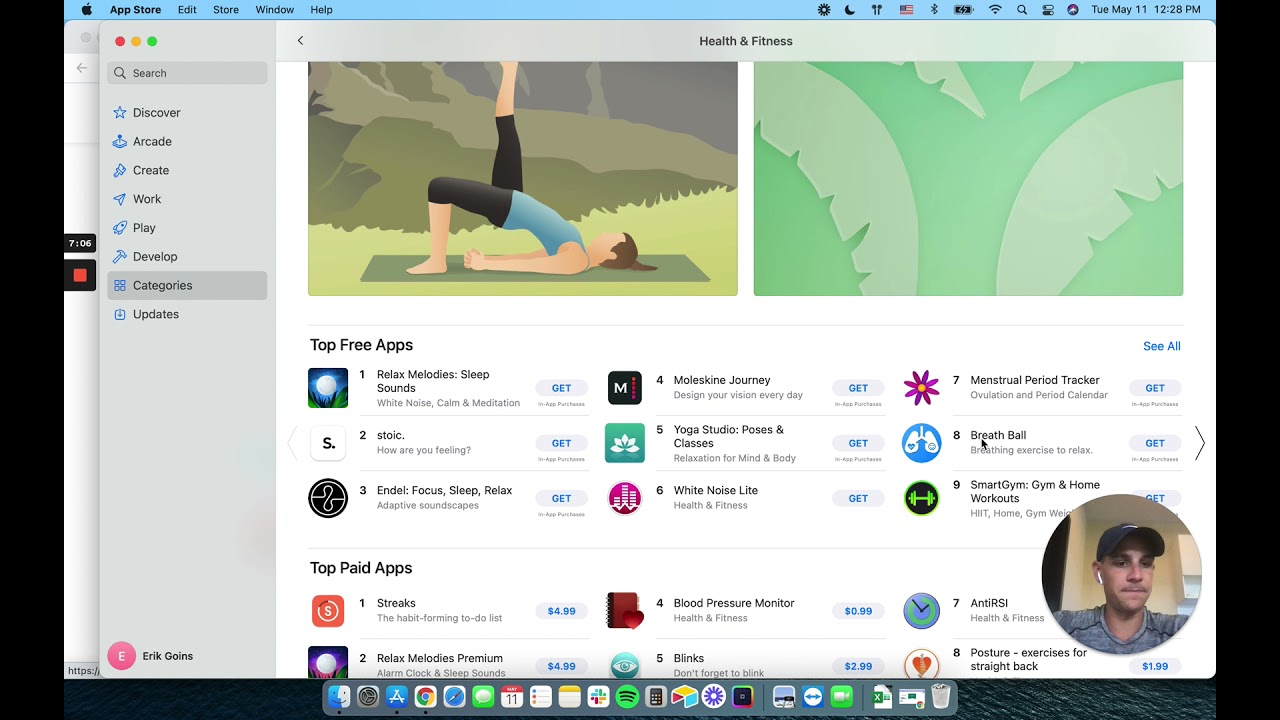
Task: Open the AntiRSI clock app icon
Action: pos(921,611)
